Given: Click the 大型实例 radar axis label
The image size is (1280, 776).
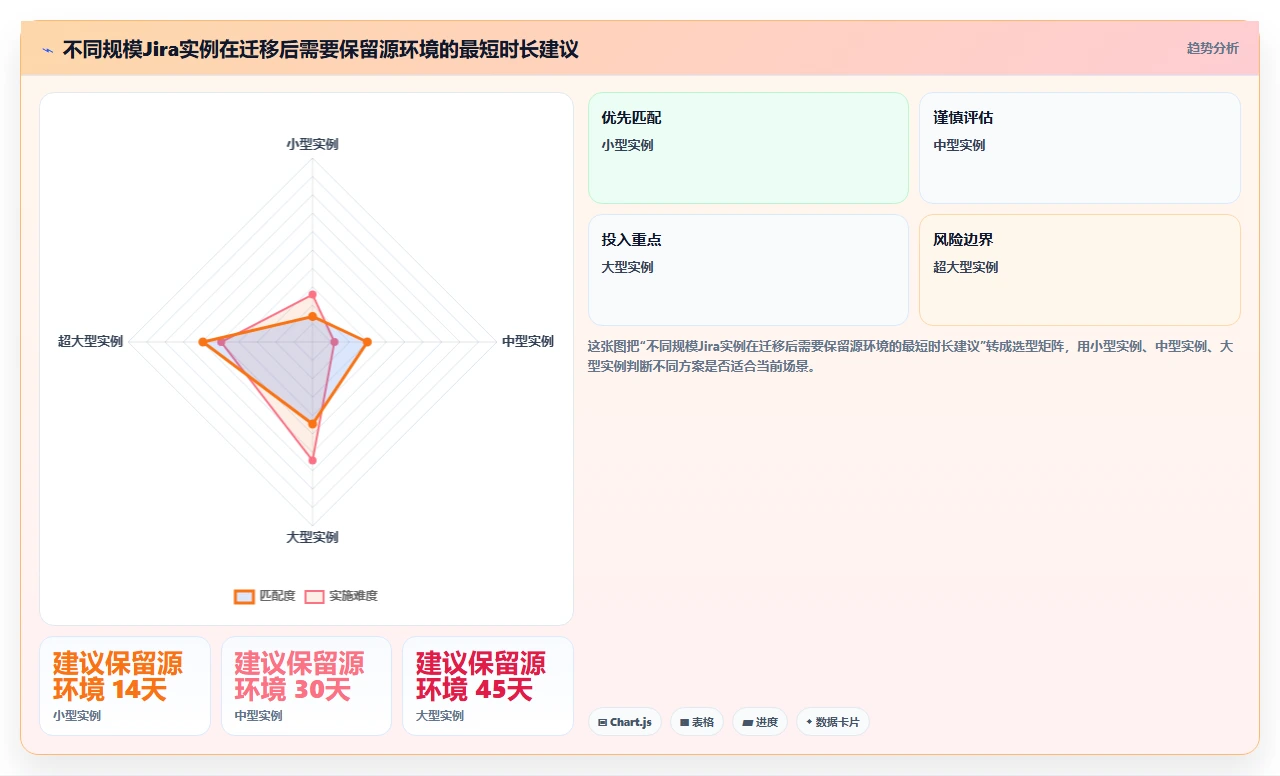Looking at the screenshot, I should click(312, 537).
